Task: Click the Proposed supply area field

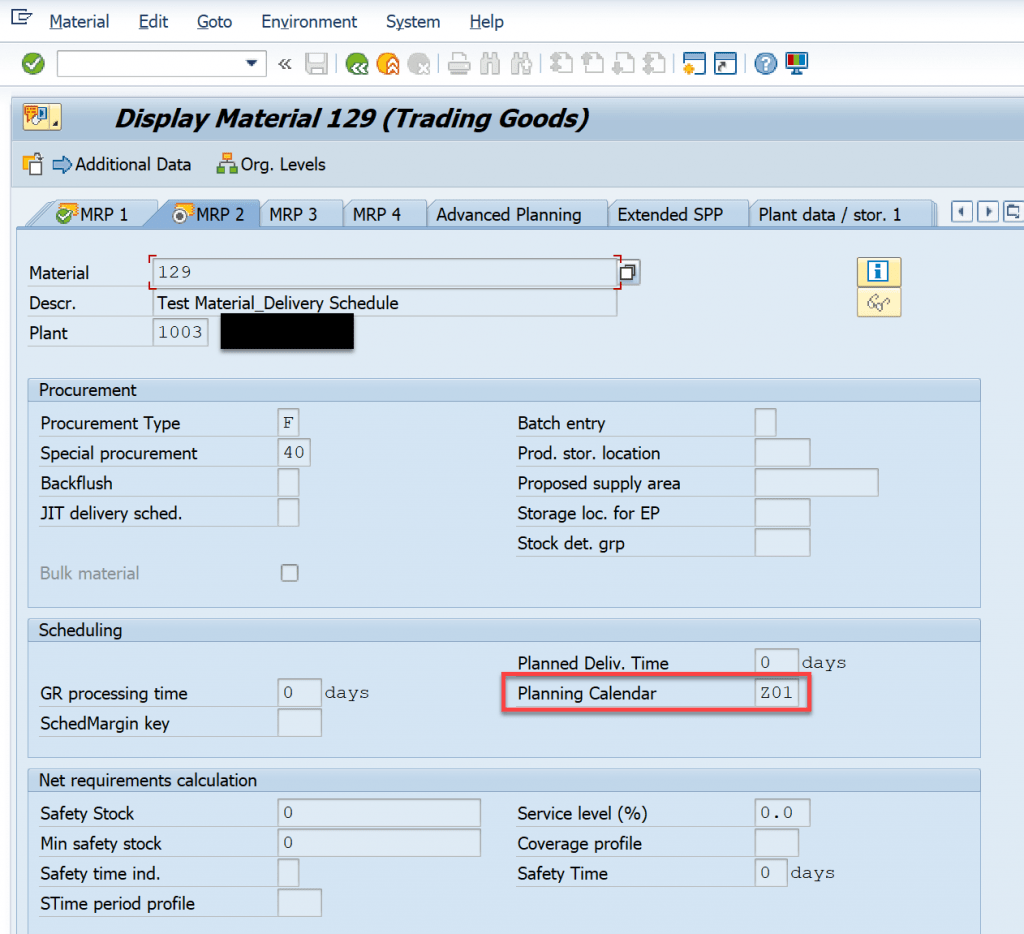Action: (816, 483)
